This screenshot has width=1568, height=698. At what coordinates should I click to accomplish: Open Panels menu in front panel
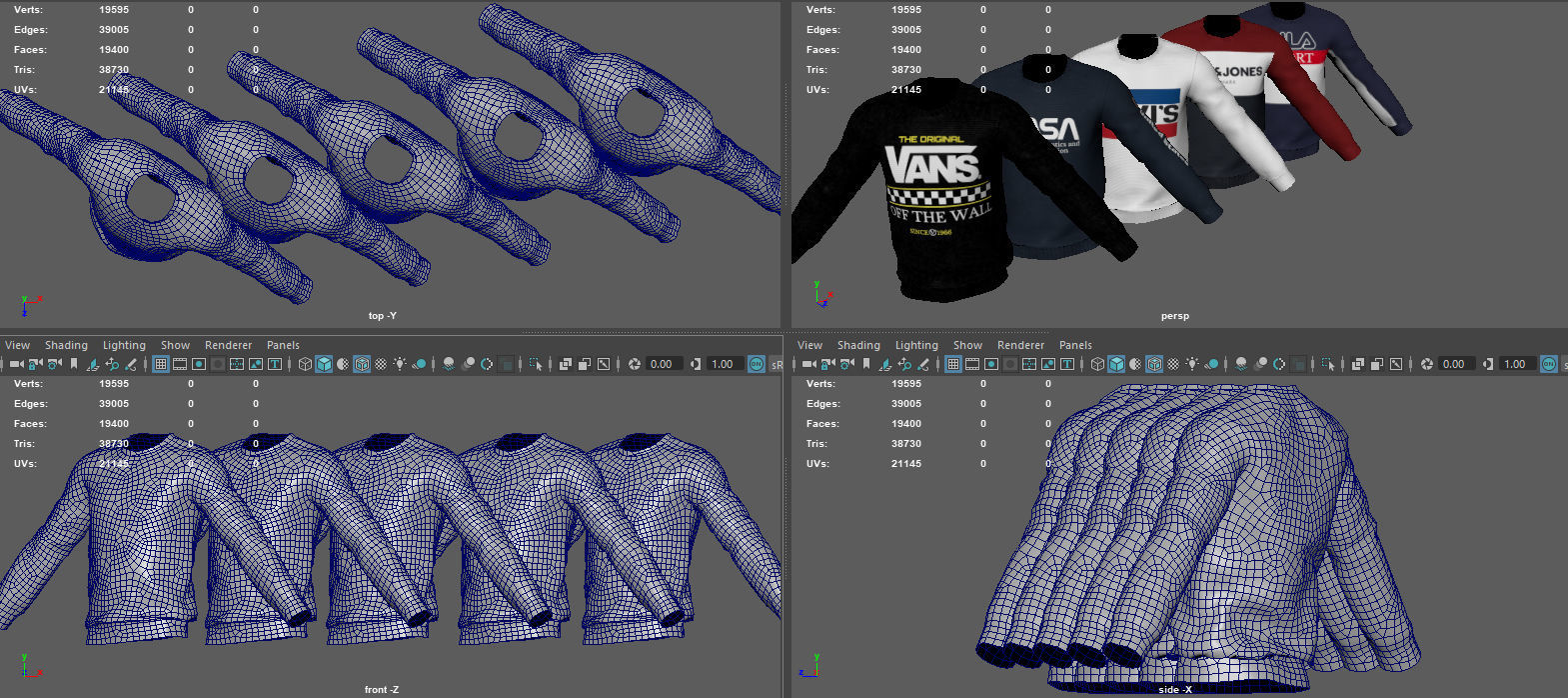click(x=283, y=345)
